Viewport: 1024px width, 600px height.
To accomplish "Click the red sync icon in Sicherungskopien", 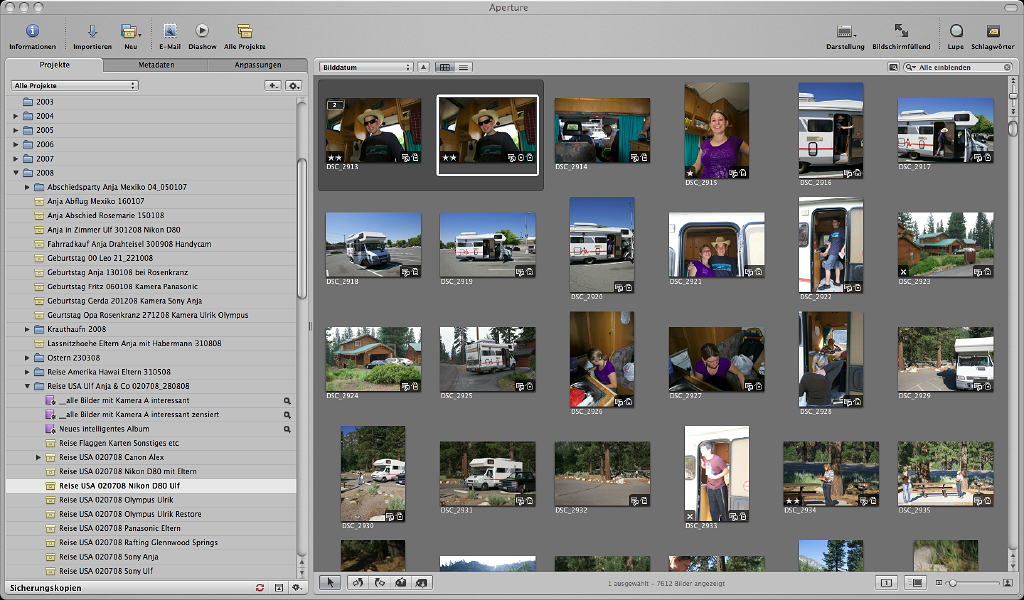I will click(260, 588).
